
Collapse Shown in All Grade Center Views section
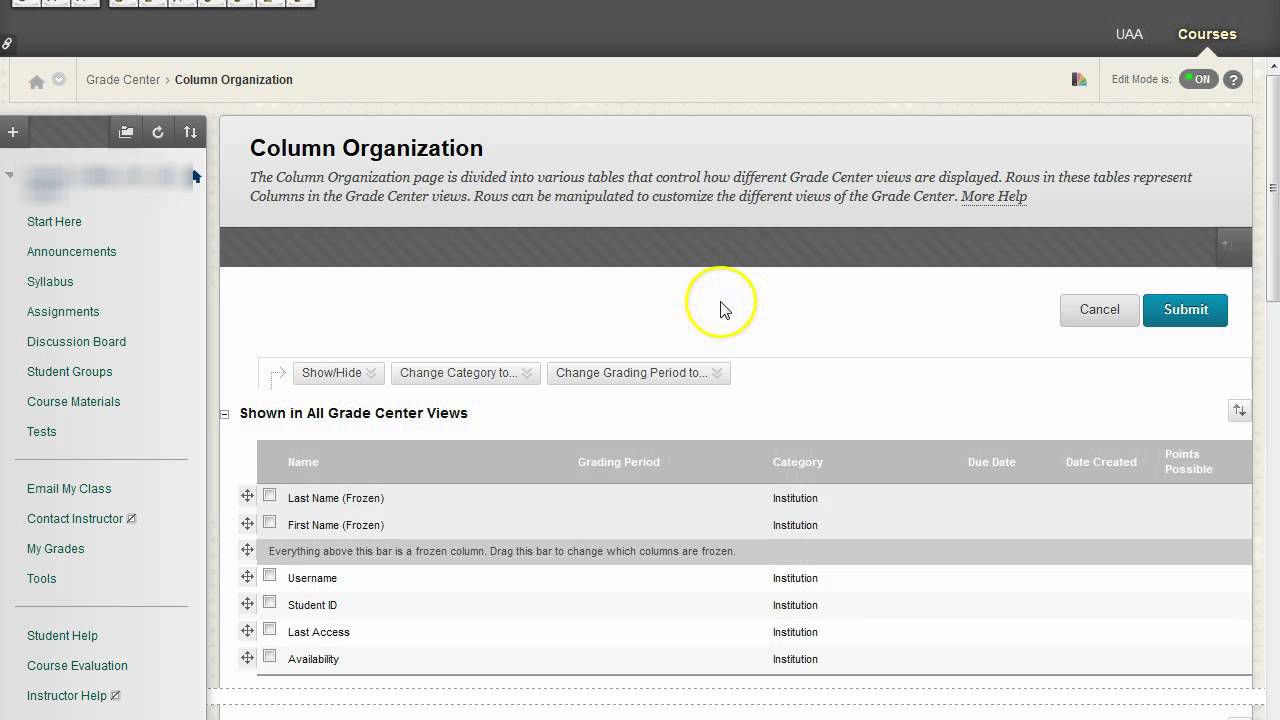[225, 413]
